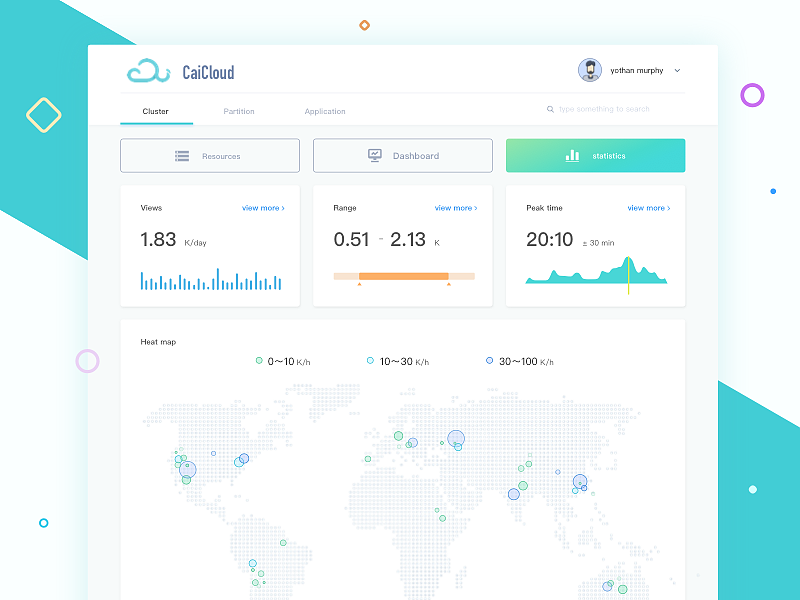Click the yellow peak time marker line

(629, 276)
